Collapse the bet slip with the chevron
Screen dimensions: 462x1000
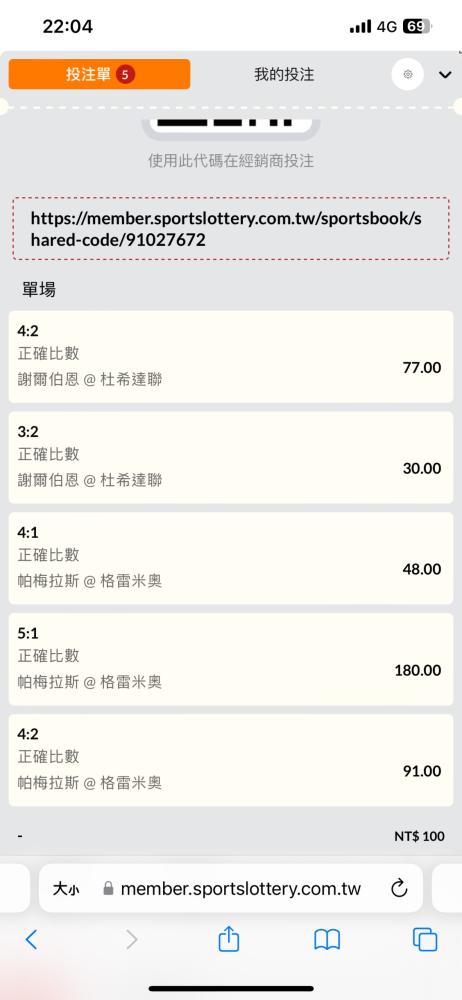coord(445,75)
